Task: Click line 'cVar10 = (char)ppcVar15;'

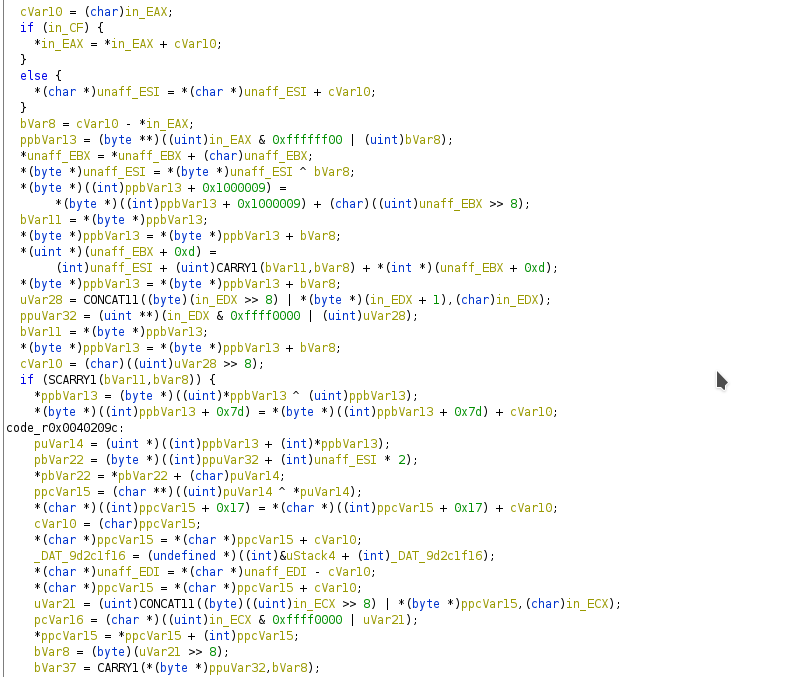Action: coord(117,524)
